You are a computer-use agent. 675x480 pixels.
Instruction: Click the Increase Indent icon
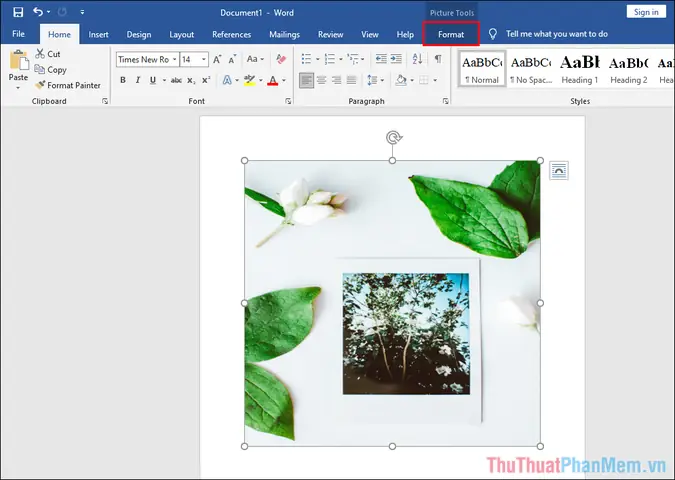(x=396, y=59)
